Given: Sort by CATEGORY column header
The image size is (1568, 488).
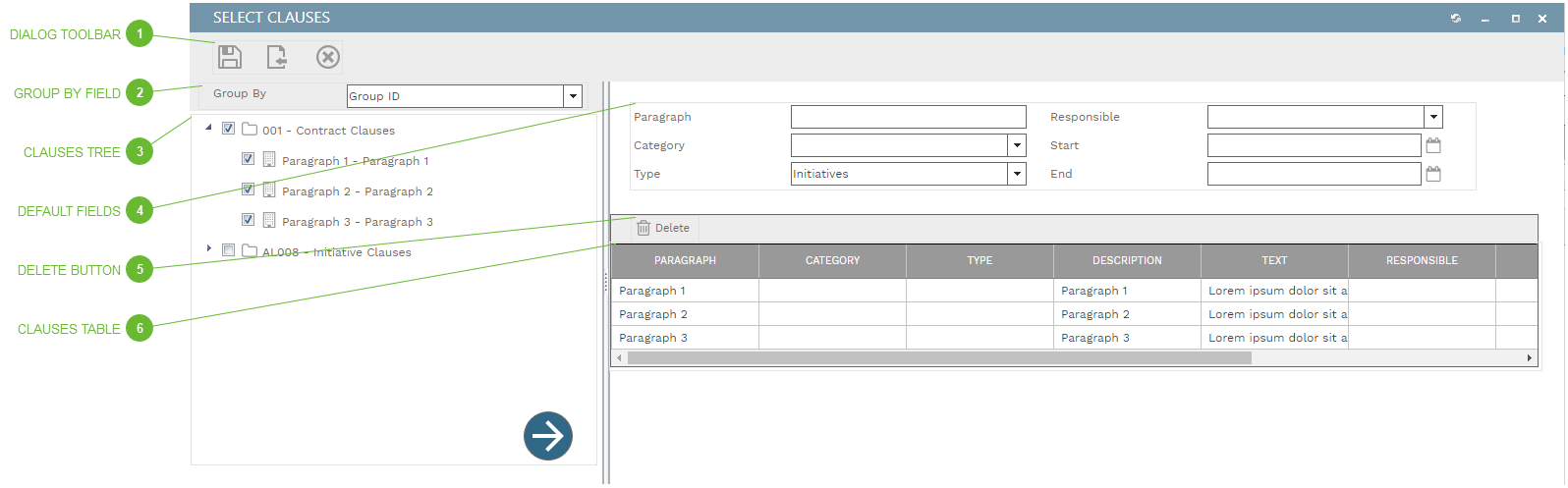Looking at the screenshot, I should [x=832, y=261].
